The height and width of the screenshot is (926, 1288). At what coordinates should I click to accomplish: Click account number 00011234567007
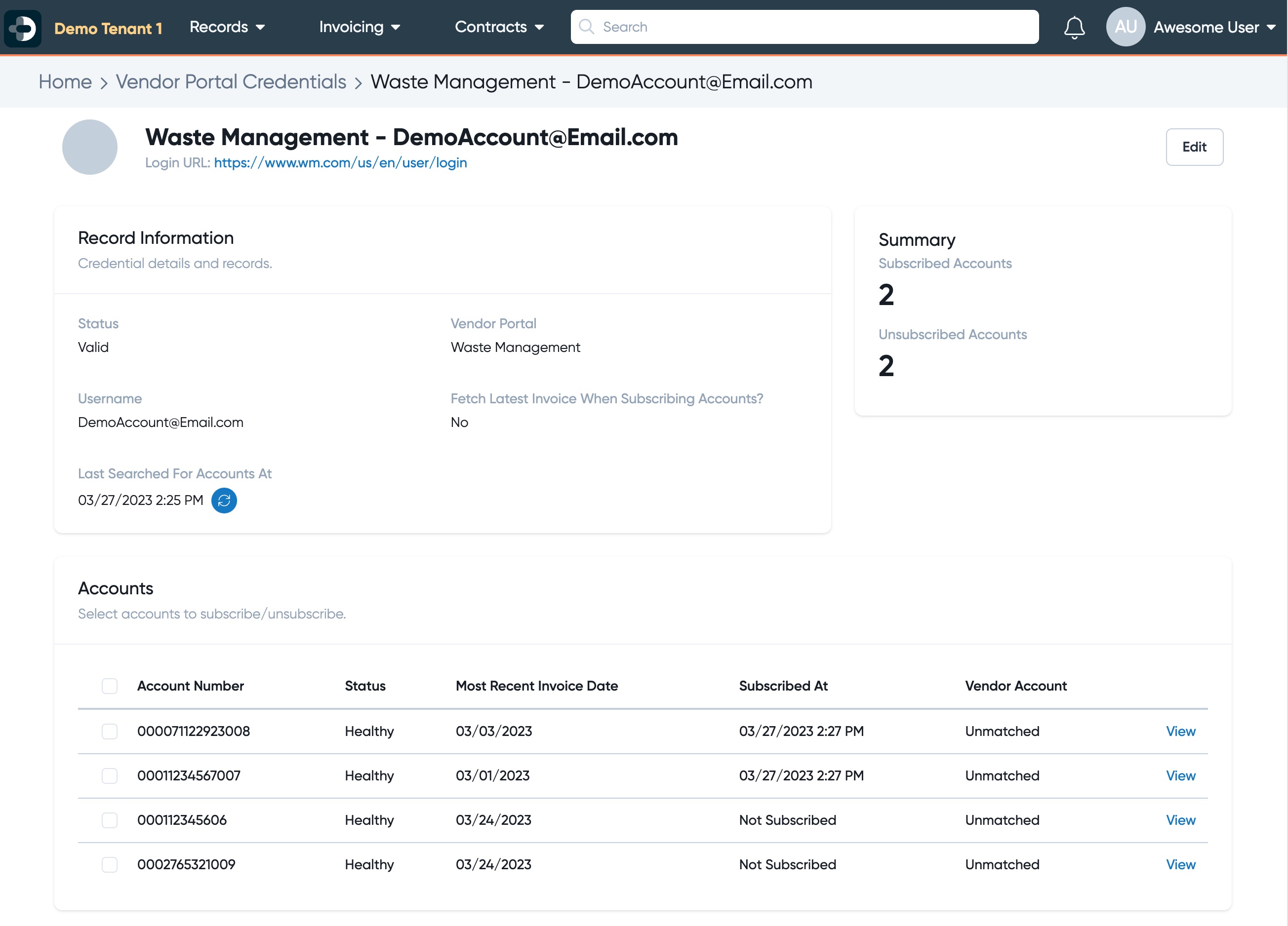[189, 775]
